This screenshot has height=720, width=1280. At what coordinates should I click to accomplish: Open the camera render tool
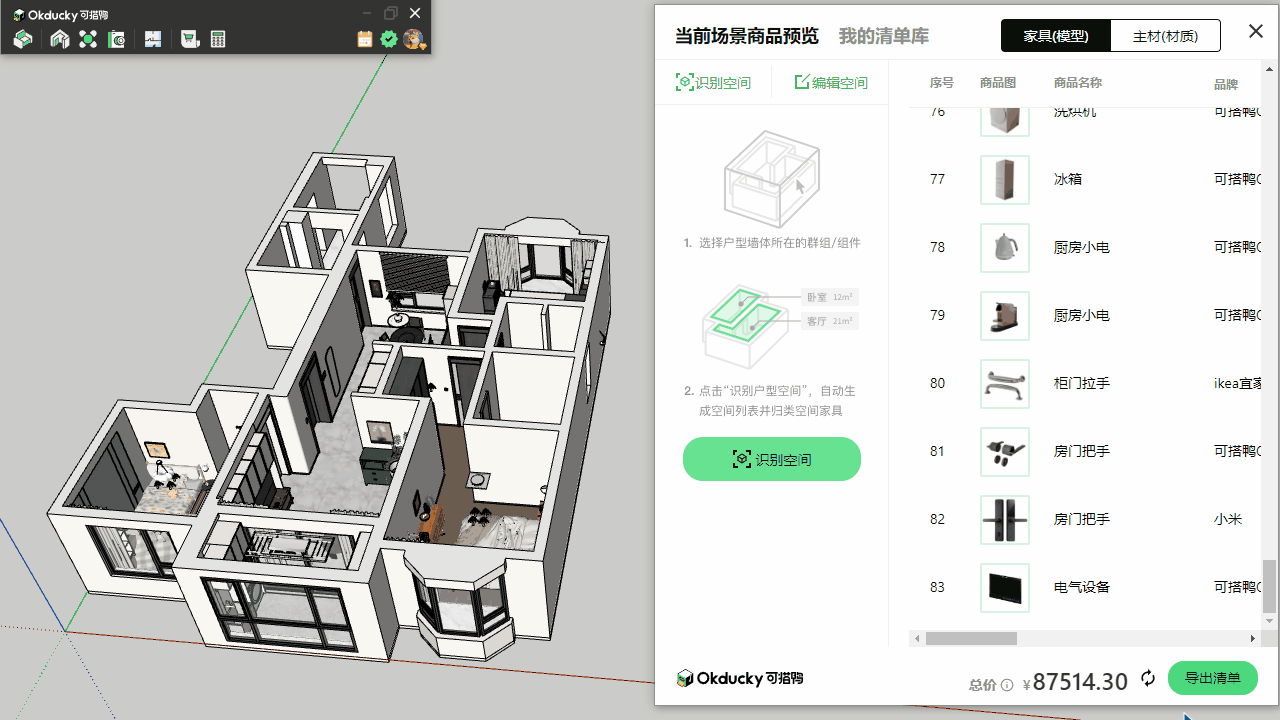(x=116, y=39)
